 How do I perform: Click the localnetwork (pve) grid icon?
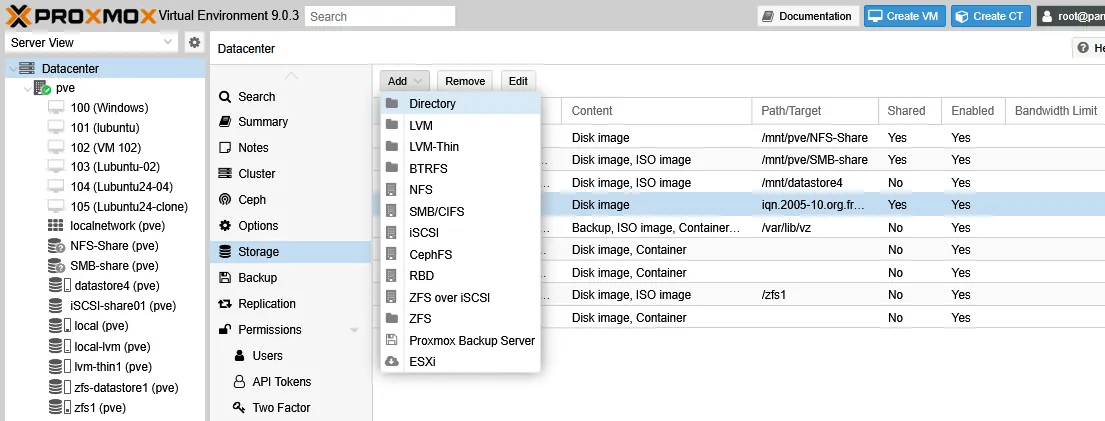pos(56,226)
